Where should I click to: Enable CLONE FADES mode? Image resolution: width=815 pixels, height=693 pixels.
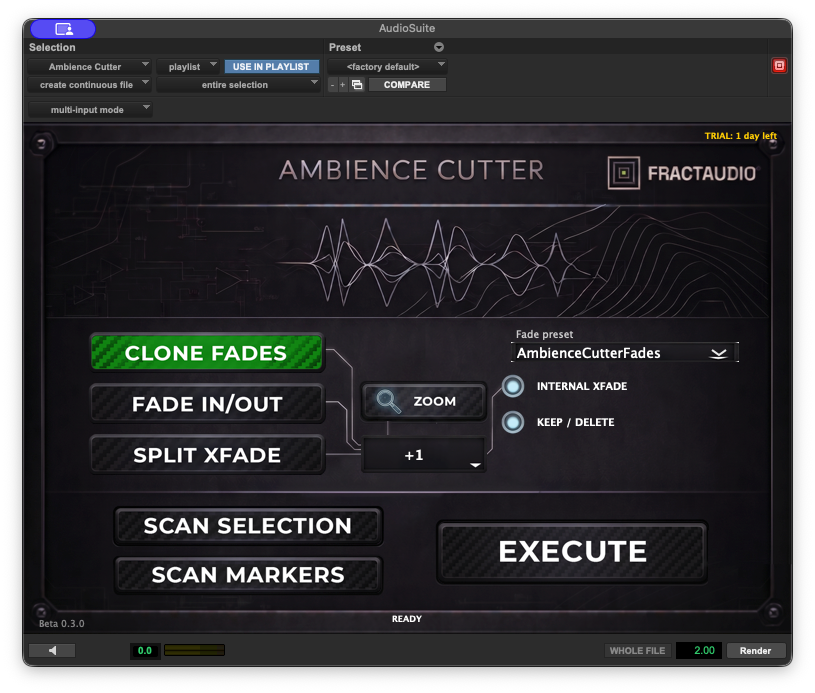[206, 353]
